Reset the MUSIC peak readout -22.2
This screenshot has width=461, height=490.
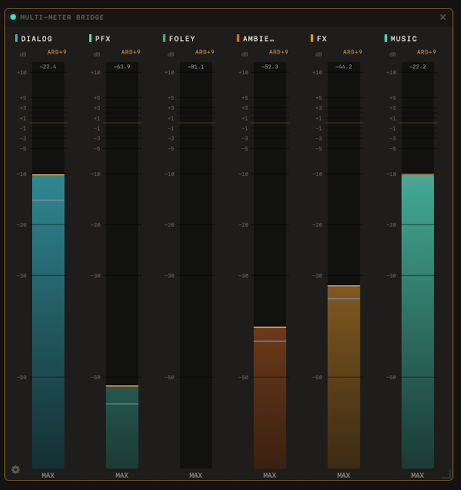coord(418,67)
